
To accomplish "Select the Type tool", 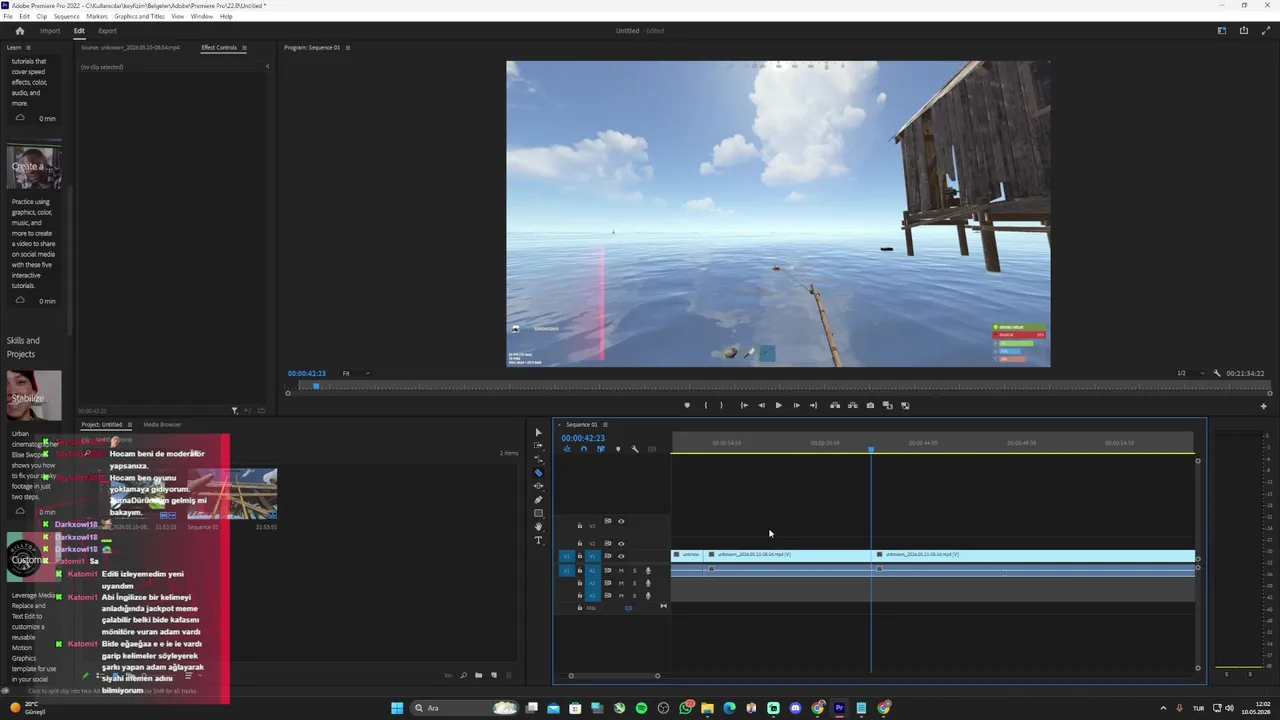I will coord(538,540).
